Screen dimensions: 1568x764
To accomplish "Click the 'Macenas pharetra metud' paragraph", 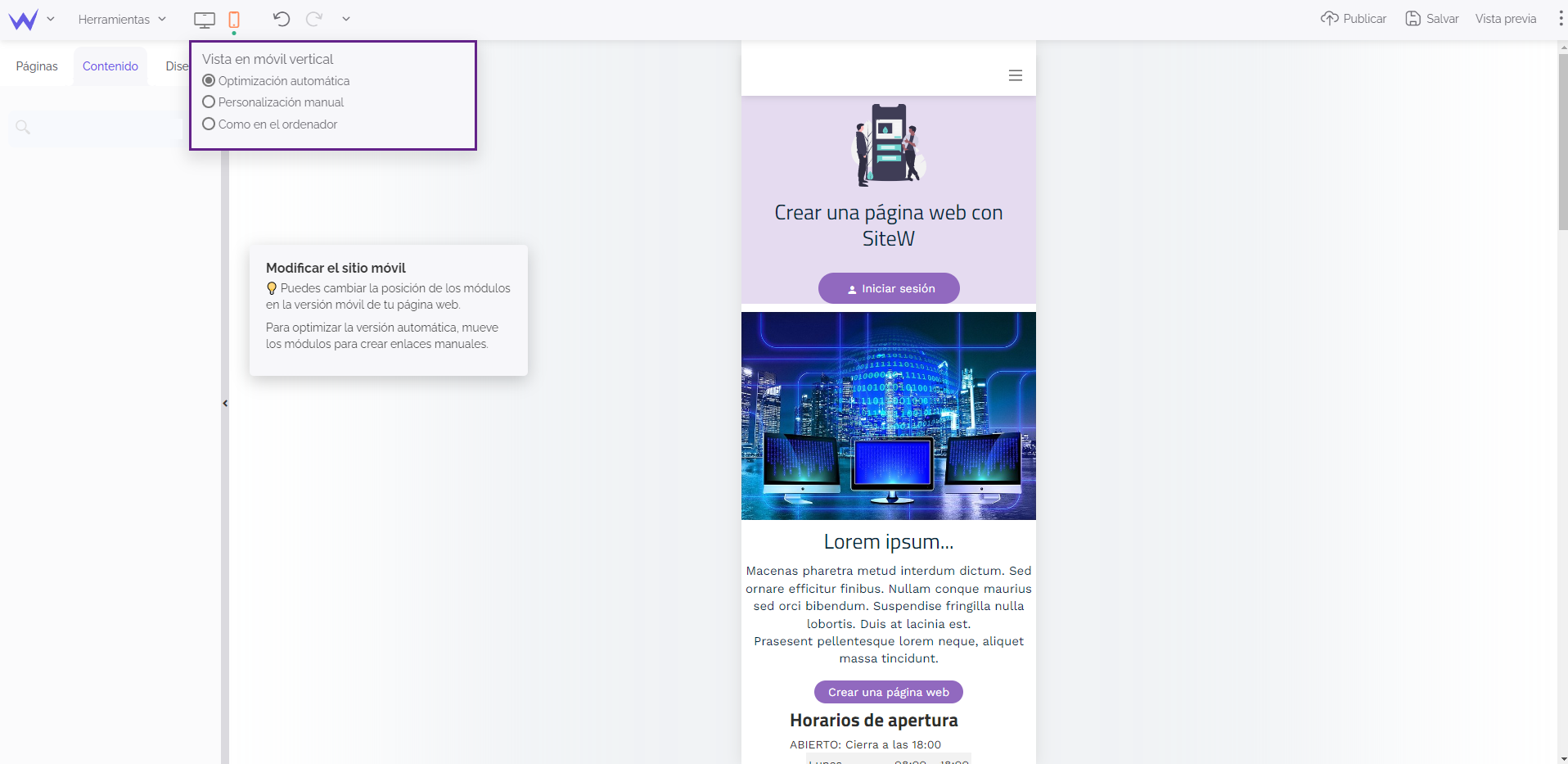I will (889, 614).
